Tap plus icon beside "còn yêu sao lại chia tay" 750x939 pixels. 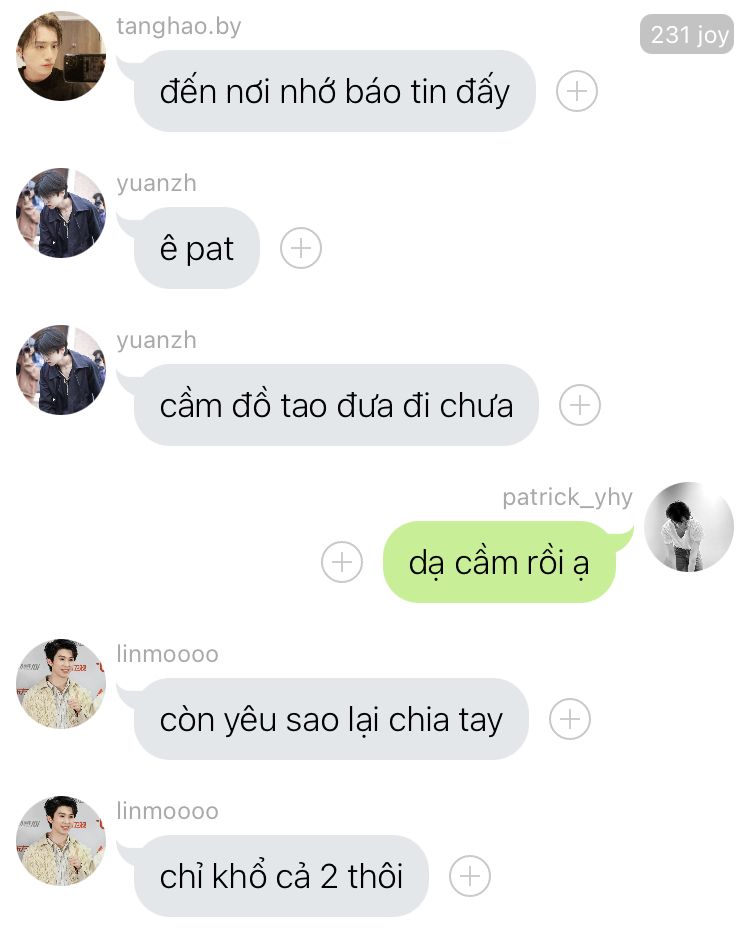pos(570,719)
